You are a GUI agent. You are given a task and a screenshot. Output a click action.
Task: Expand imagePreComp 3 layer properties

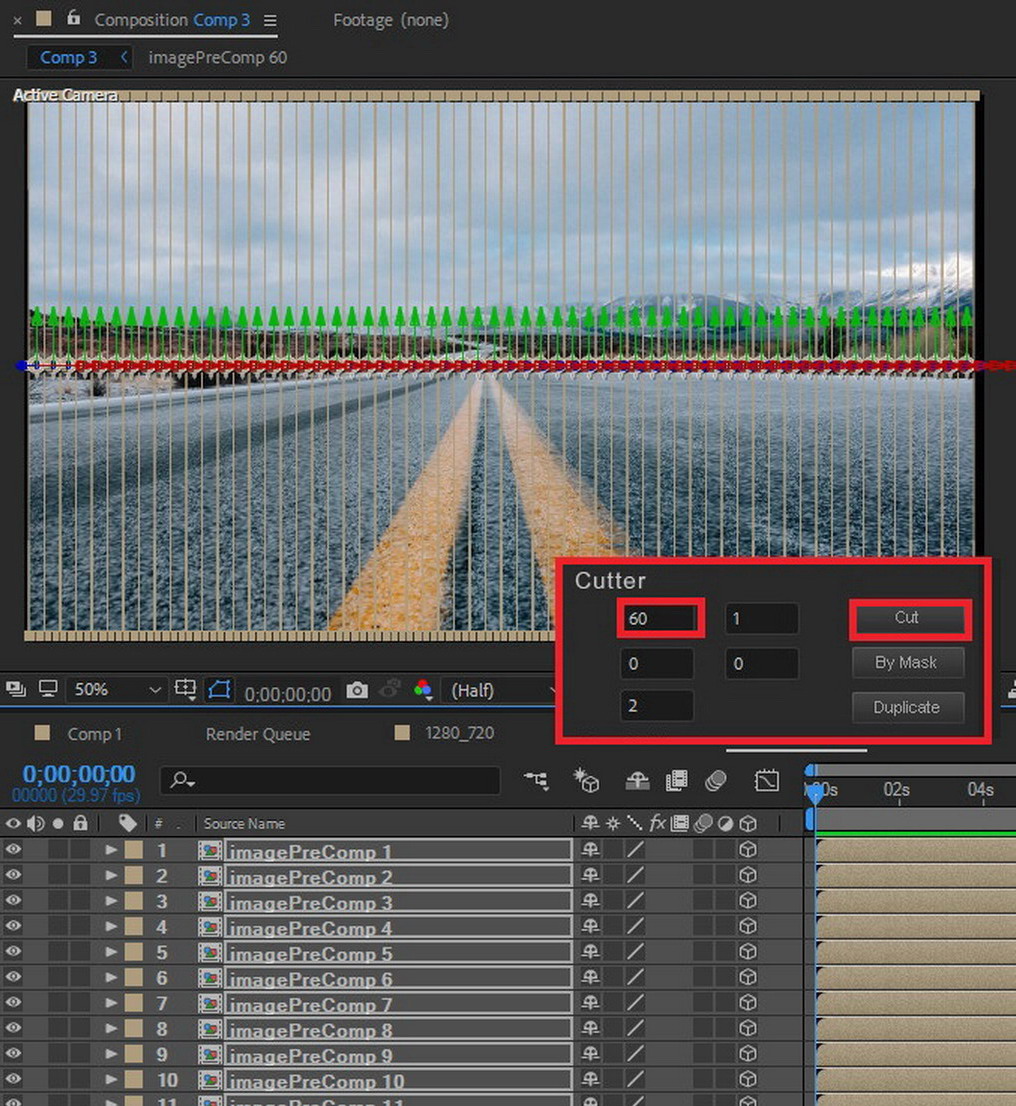coord(111,901)
